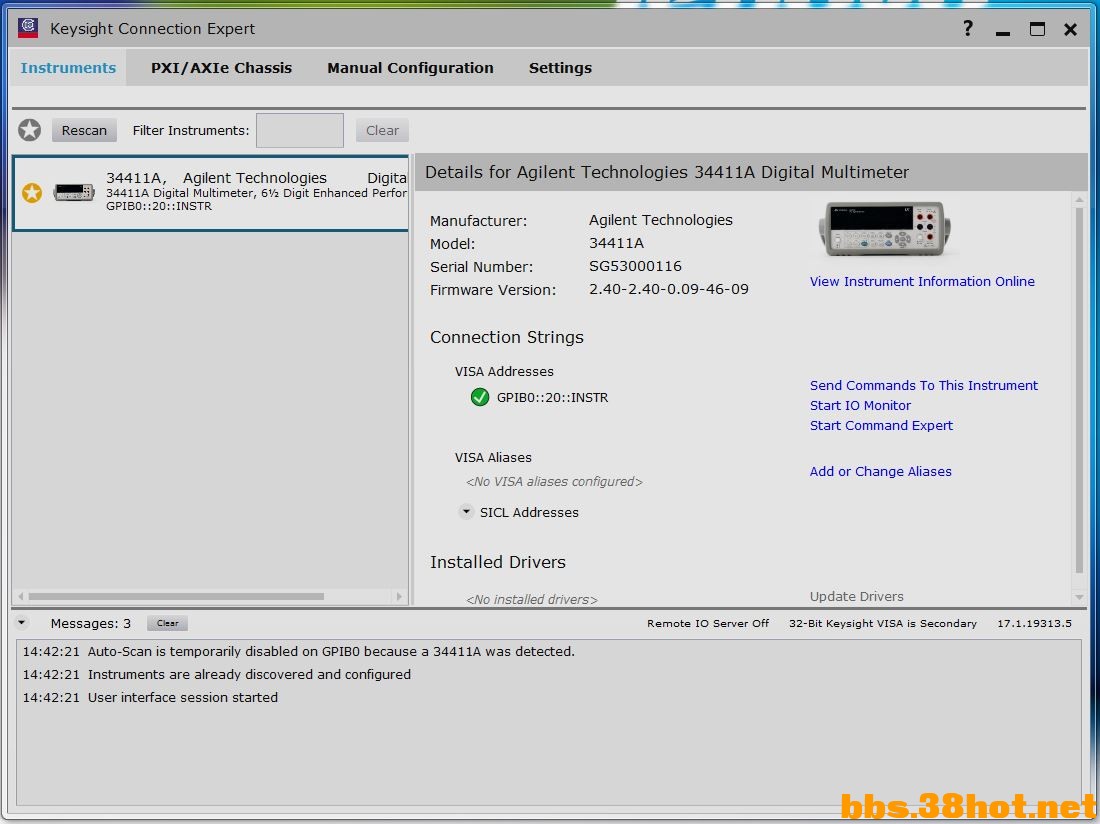This screenshot has height=824, width=1100.
Task: Click the Filter Instruments text field
Action: pos(300,130)
